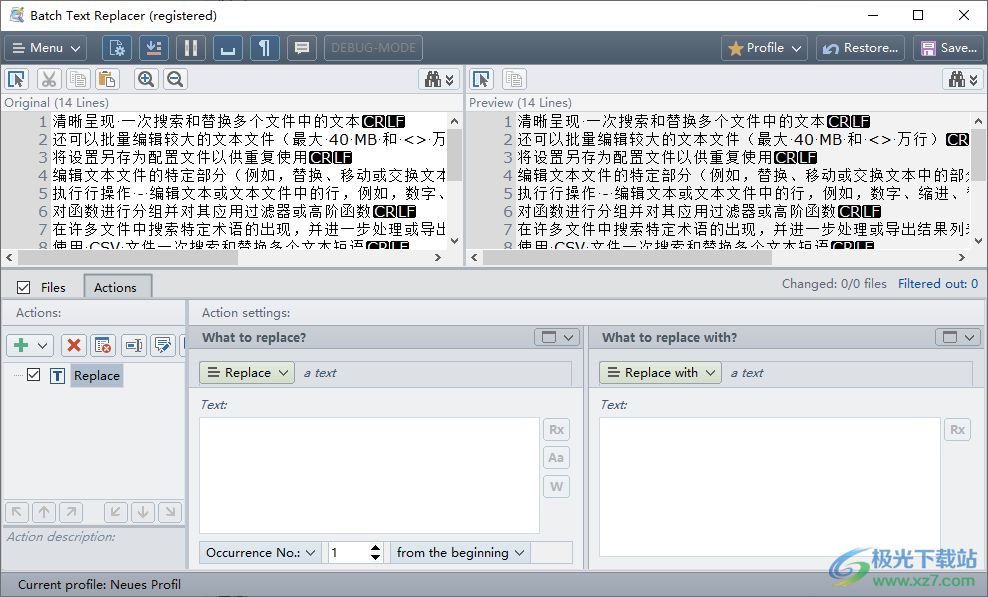Open the Menu dropdown
This screenshot has width=988, height=597.
point(46,48)
